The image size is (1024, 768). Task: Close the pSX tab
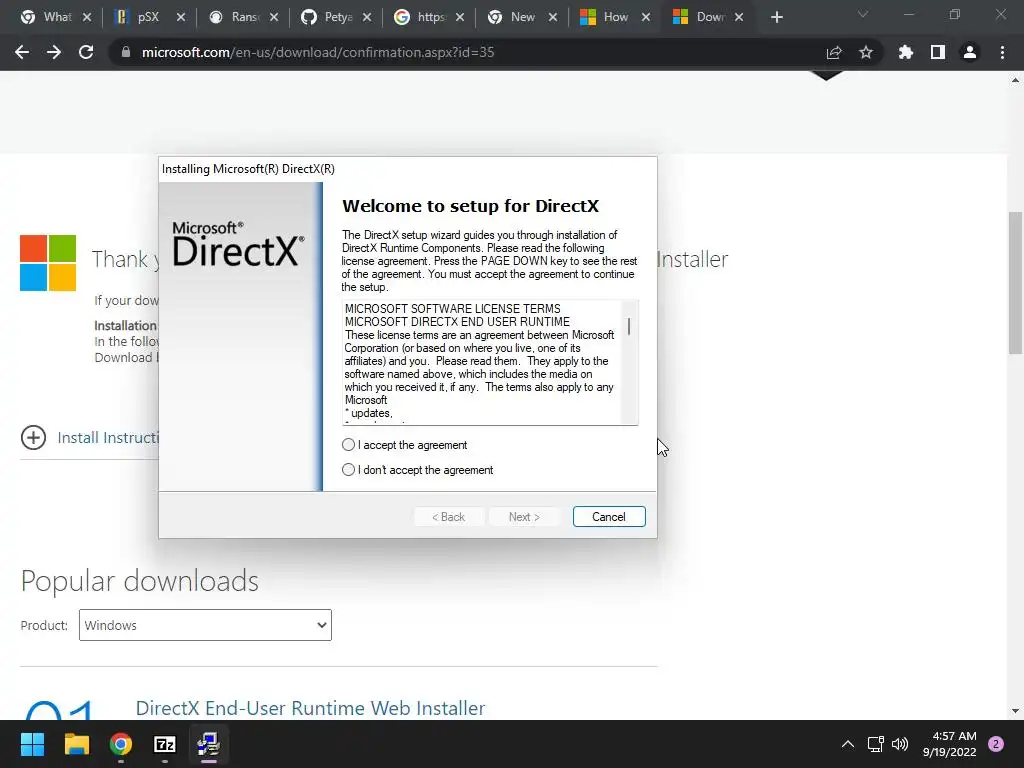click(x=181, y=17)
